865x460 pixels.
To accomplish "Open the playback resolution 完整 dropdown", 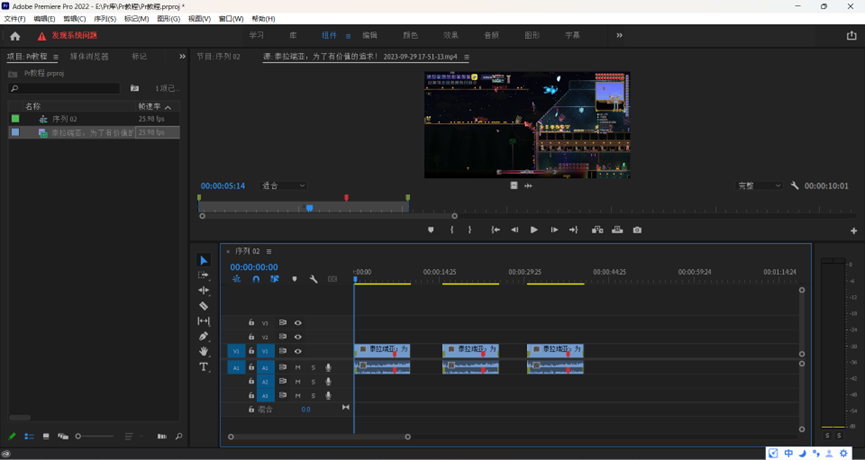I will tap(759, 186).
